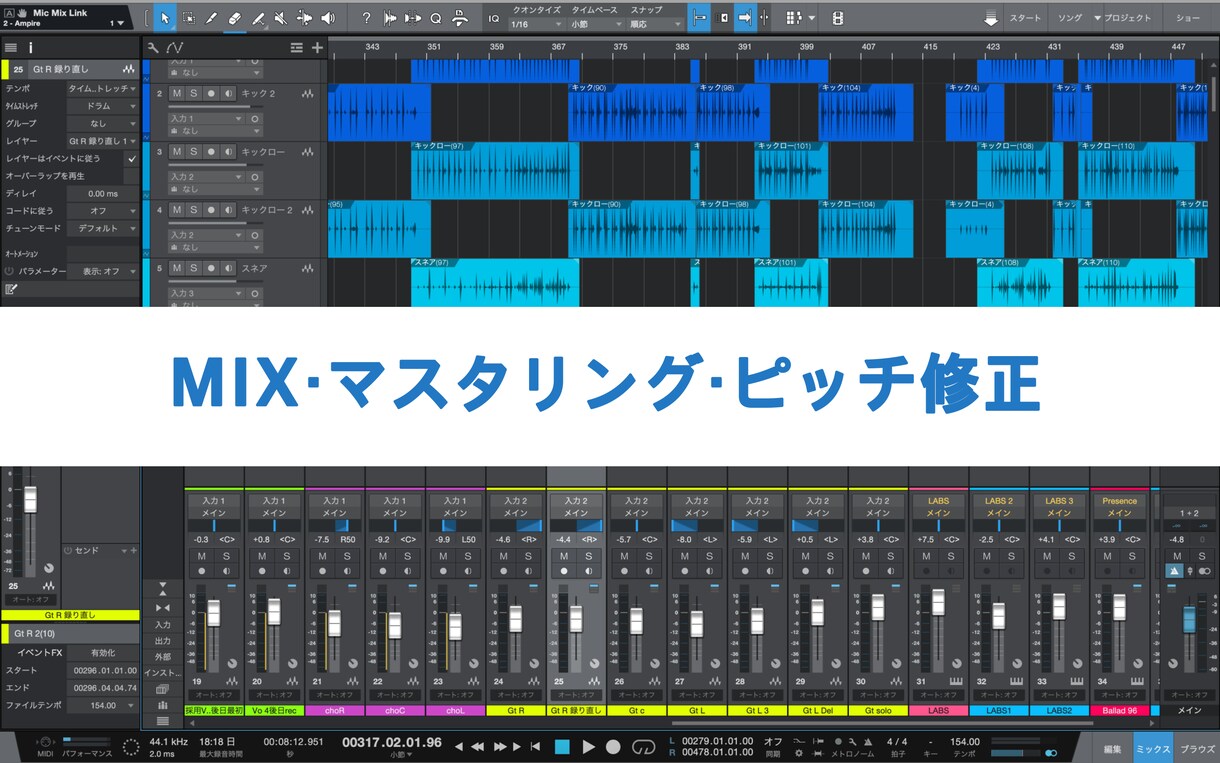1220x763 pixels.
Task: Select the Arrow tool in the toolbar
Action: pyautogui.click(x=165, y=17)
